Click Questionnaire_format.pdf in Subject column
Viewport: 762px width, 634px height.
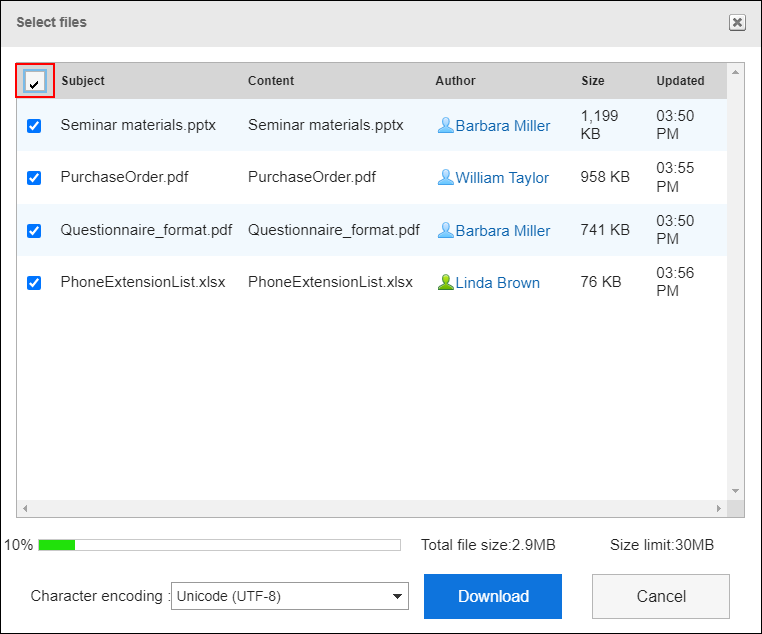[146, 230]
